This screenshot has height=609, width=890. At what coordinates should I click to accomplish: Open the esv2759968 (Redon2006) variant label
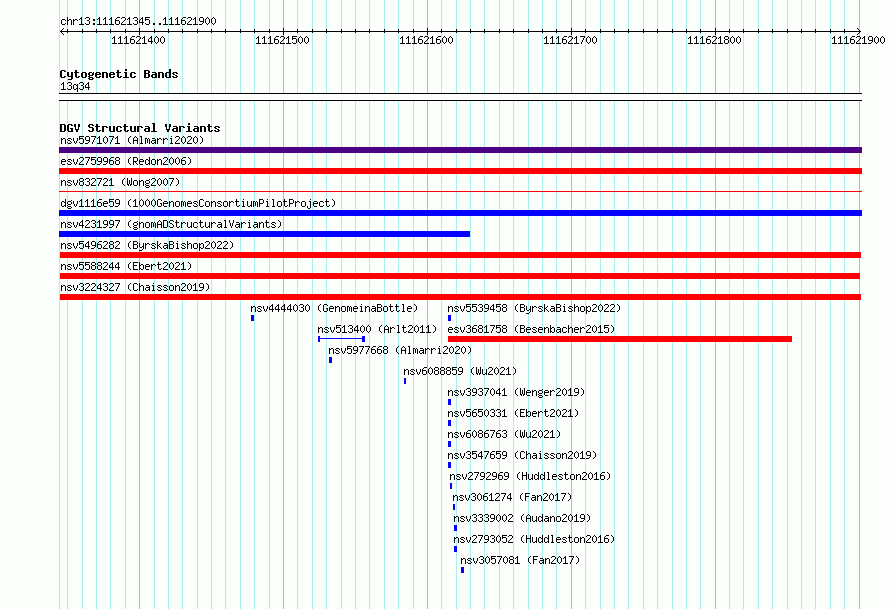click(126, 161)
